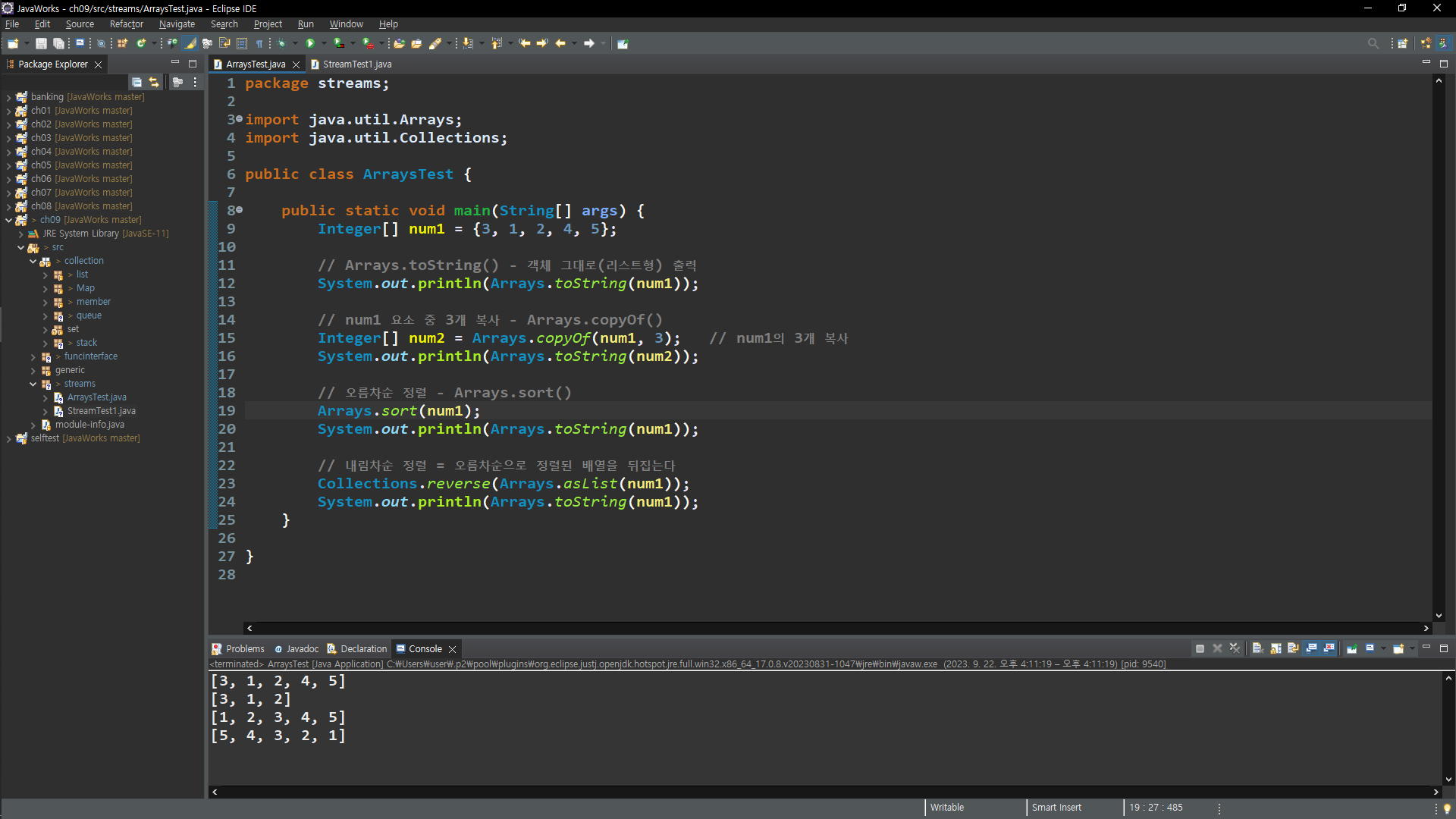The width and height of the screenshot is (1456, 819).
Task: Select StreamTest1.java in Package Explorer tree
Action: pos(101,411)
